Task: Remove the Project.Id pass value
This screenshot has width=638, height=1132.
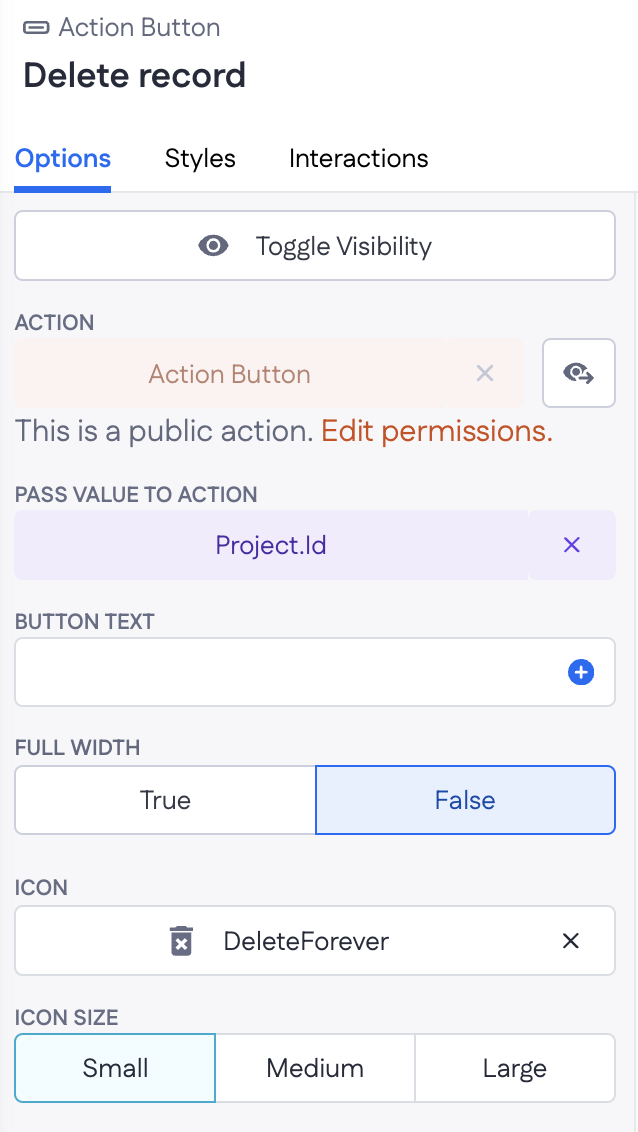Action: pos(572,545)
